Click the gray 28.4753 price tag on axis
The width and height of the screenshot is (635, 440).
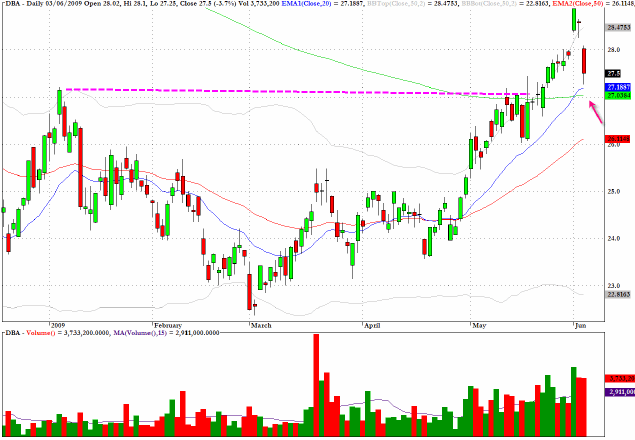618,28
